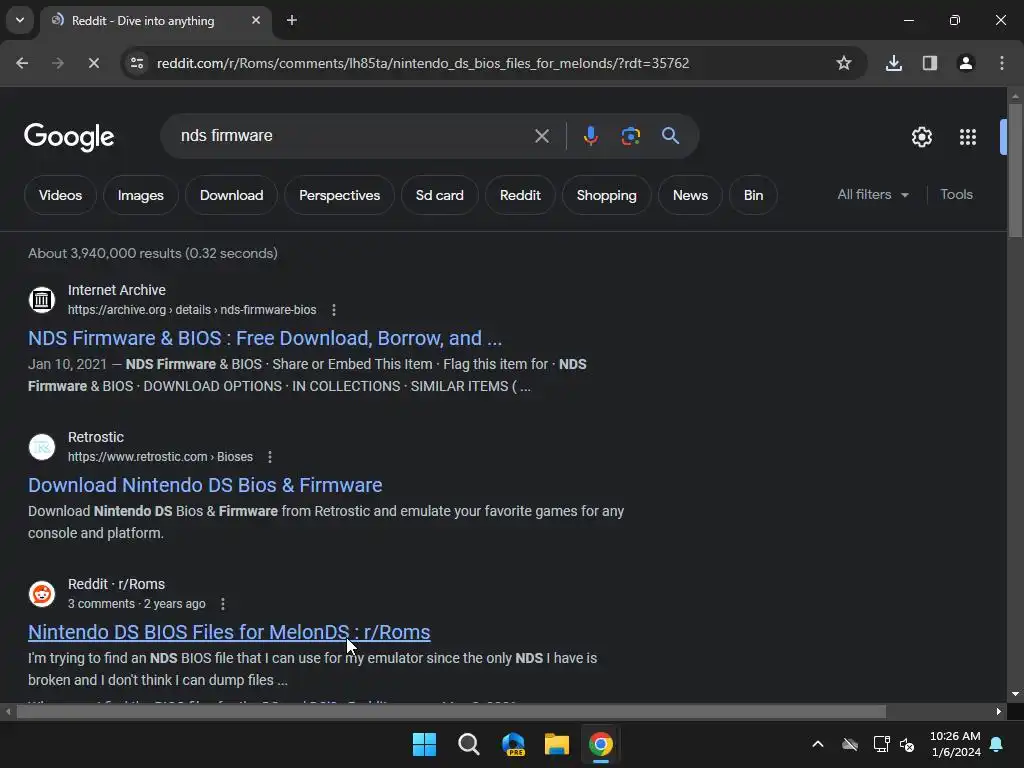Go to the Google logo homepage

tap(69, 136)
